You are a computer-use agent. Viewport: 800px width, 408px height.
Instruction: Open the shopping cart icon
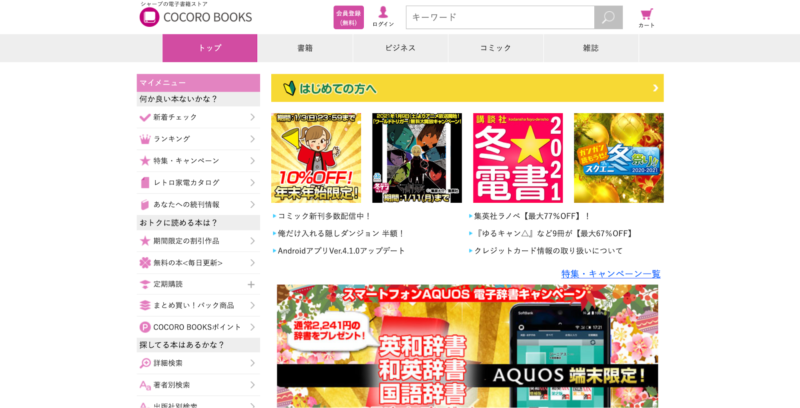[646, 14]
